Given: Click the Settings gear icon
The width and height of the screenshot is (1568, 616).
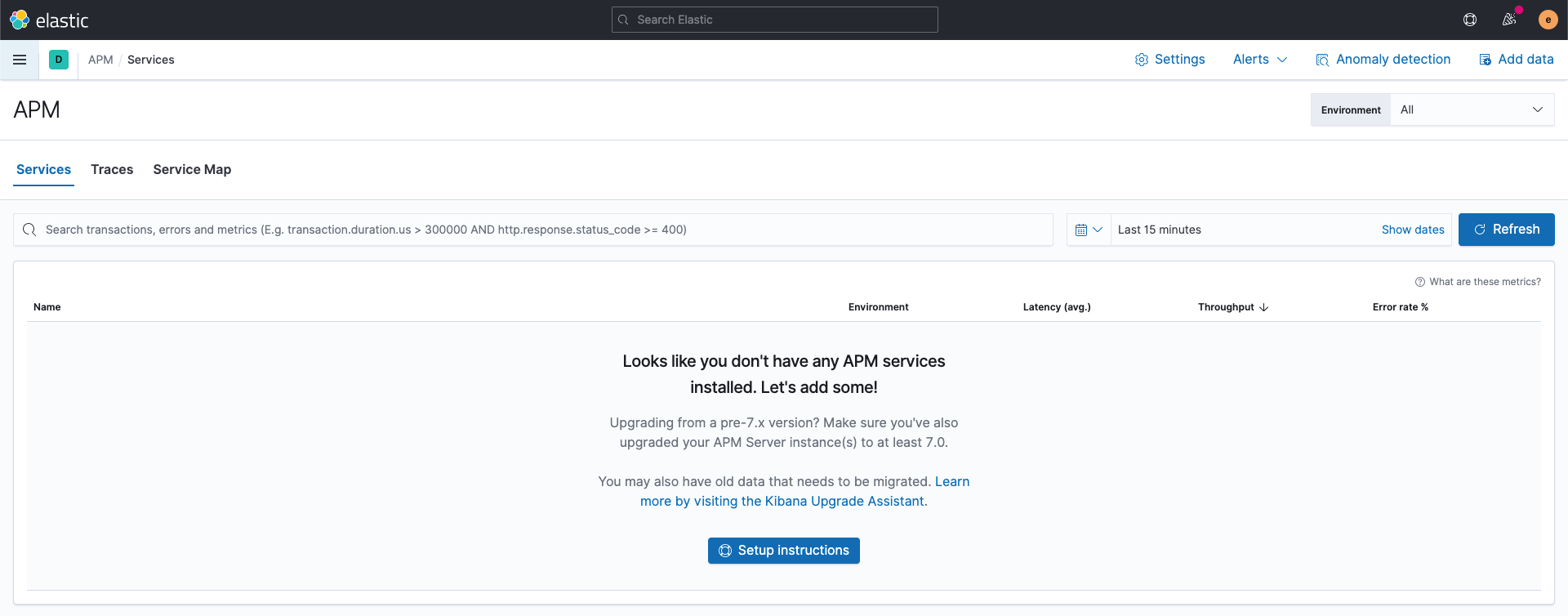Looking at the screenshot, I should point(1142,60).
